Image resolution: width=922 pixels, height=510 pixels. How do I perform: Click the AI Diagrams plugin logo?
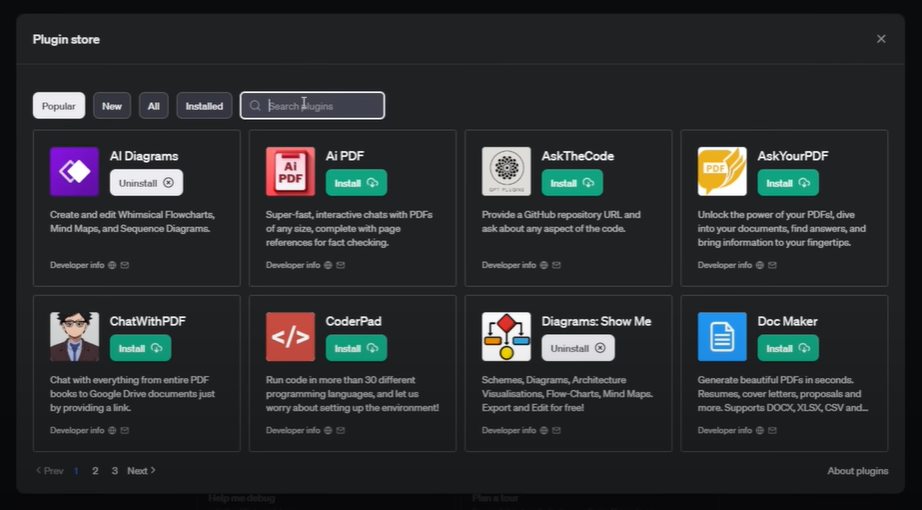tap(75, 171)
